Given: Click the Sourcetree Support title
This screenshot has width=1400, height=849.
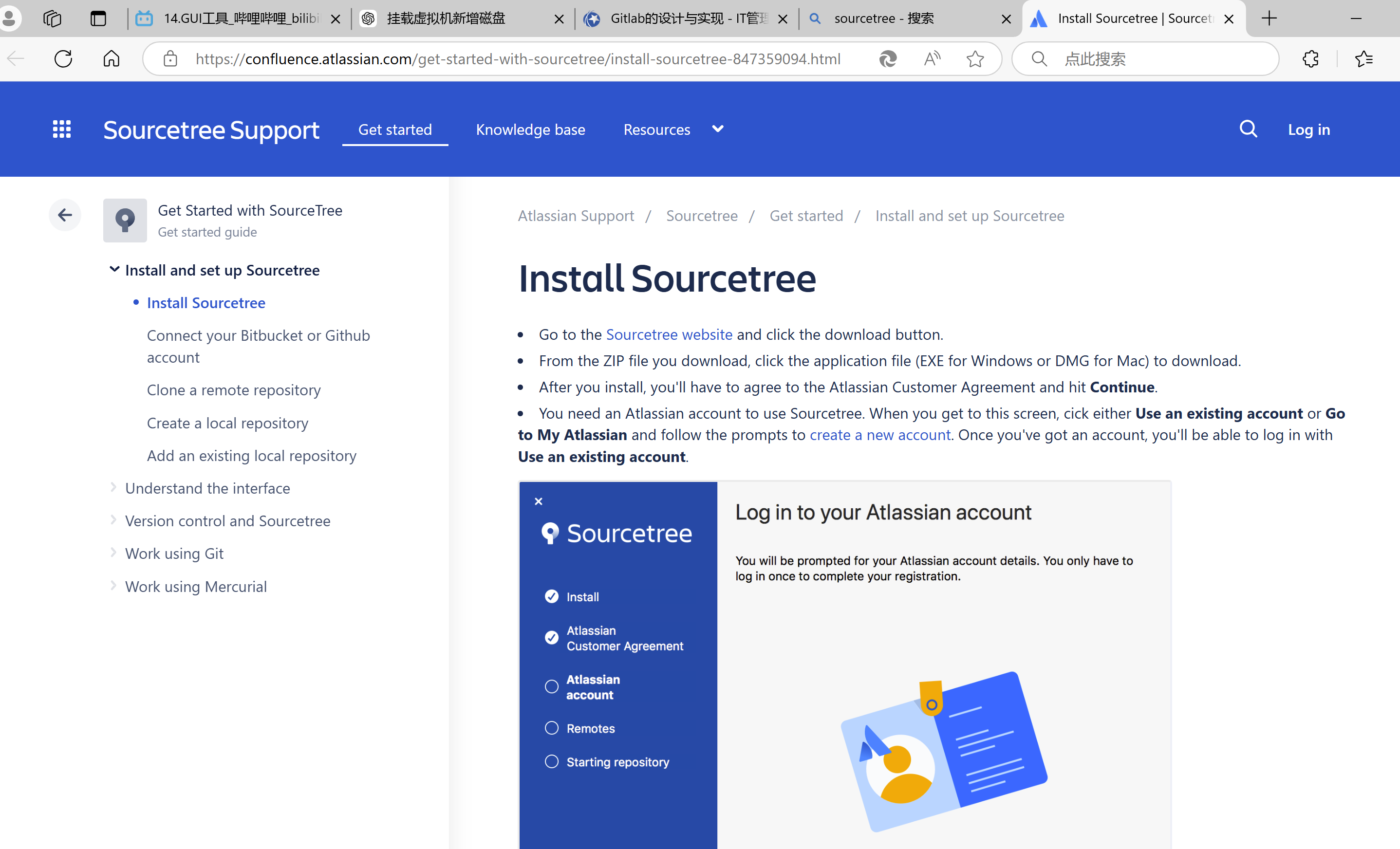Looking at the screenshot, I should [211, 130].
